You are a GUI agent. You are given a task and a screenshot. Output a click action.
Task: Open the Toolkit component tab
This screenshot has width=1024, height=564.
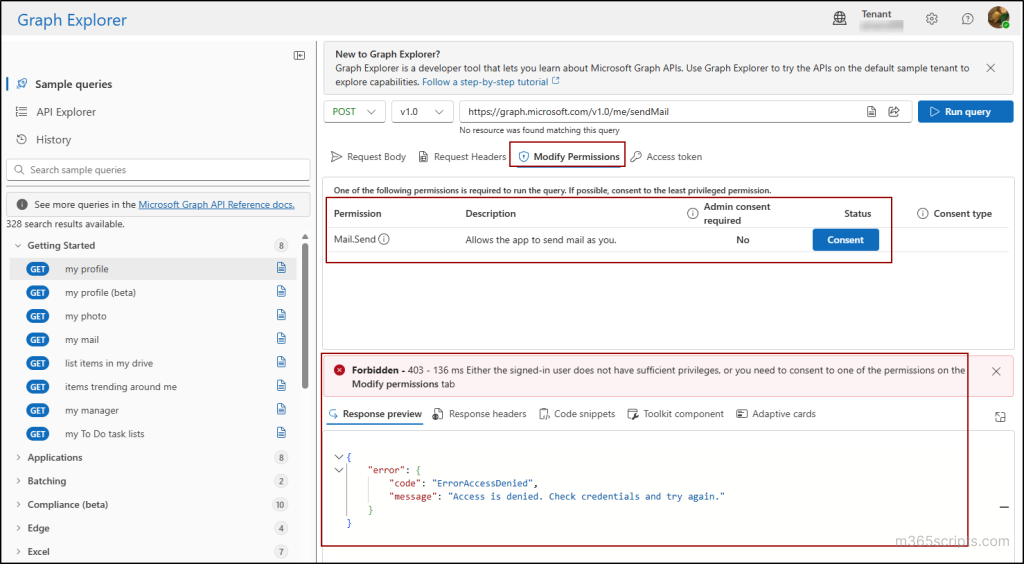click(675, 414)
